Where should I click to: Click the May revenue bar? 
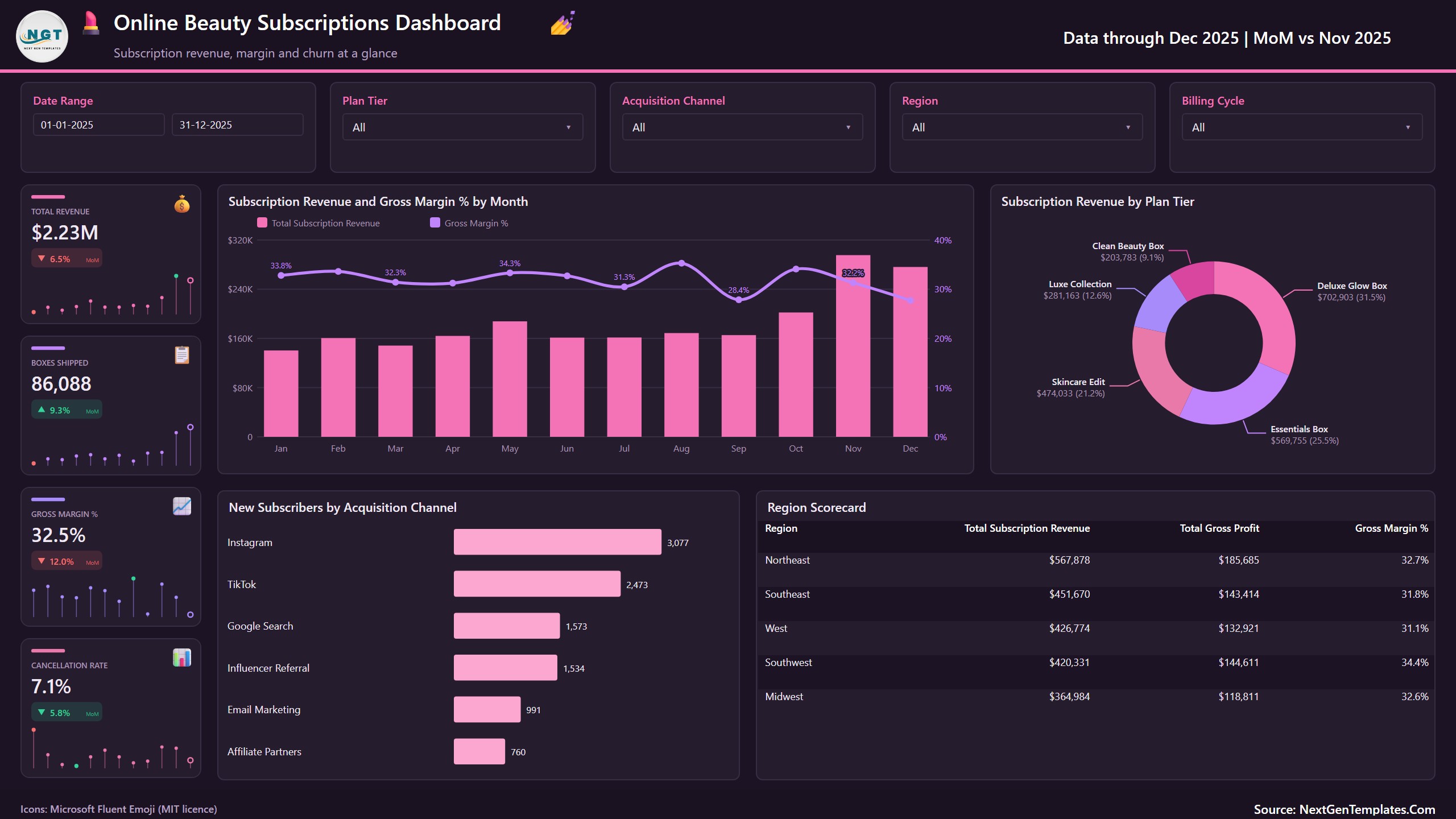510,379
